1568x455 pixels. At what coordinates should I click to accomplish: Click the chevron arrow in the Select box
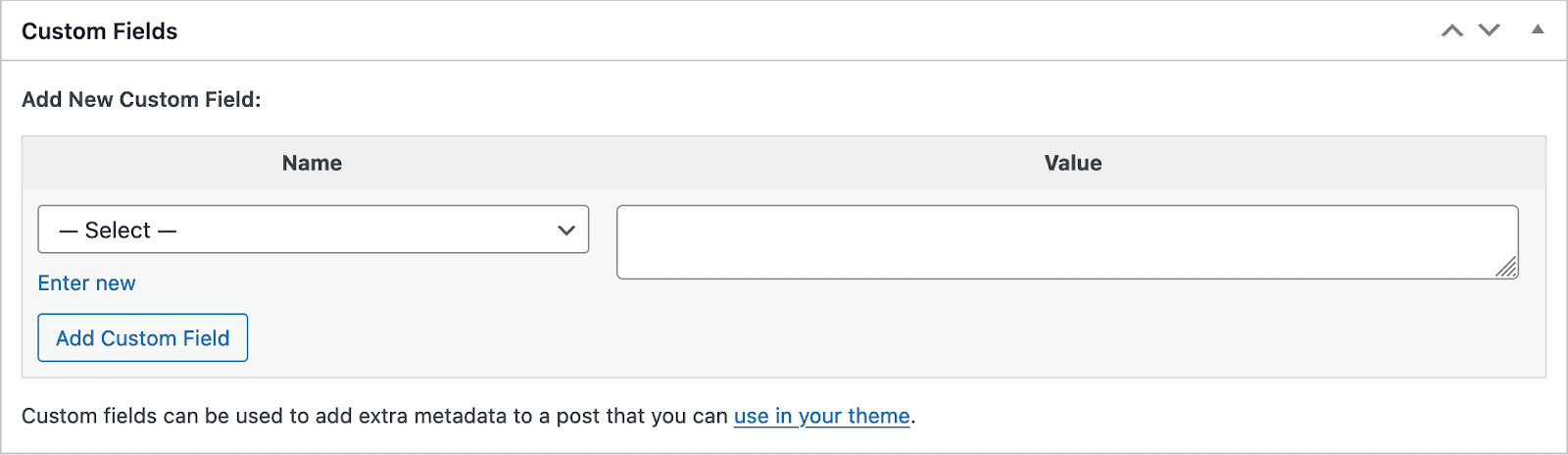click(565, 230)
